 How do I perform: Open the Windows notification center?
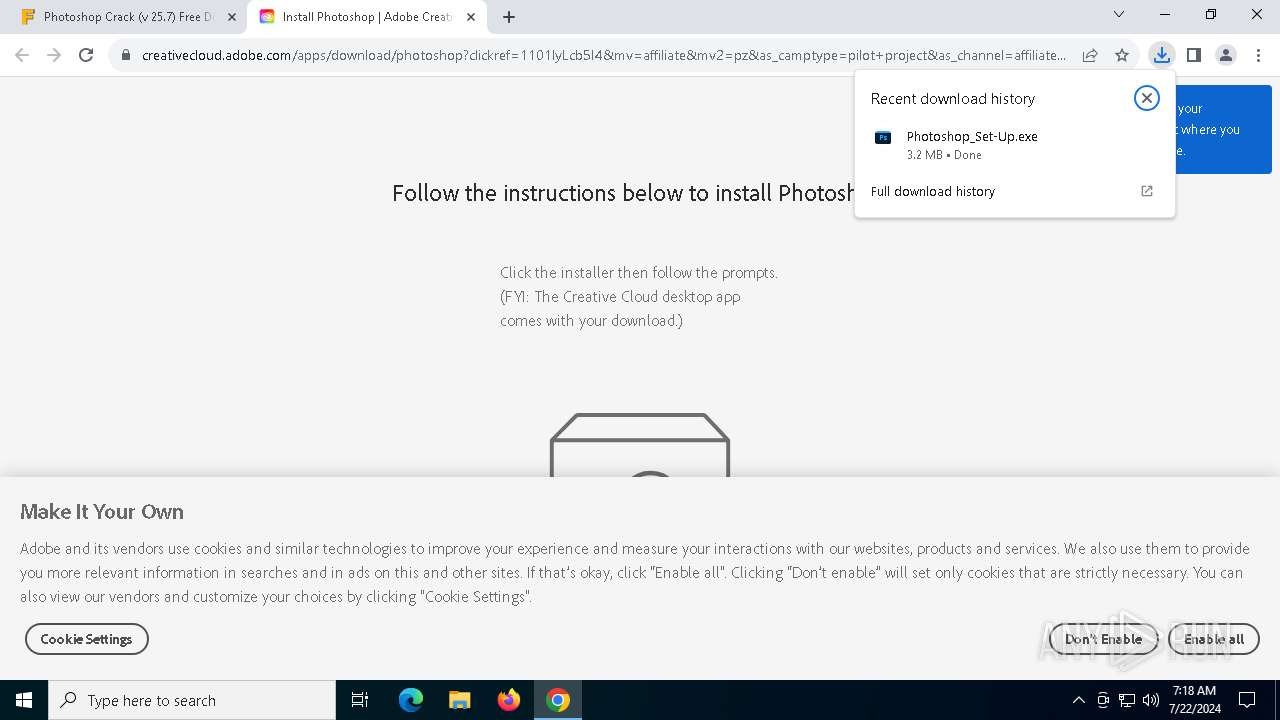[1247, 700]
